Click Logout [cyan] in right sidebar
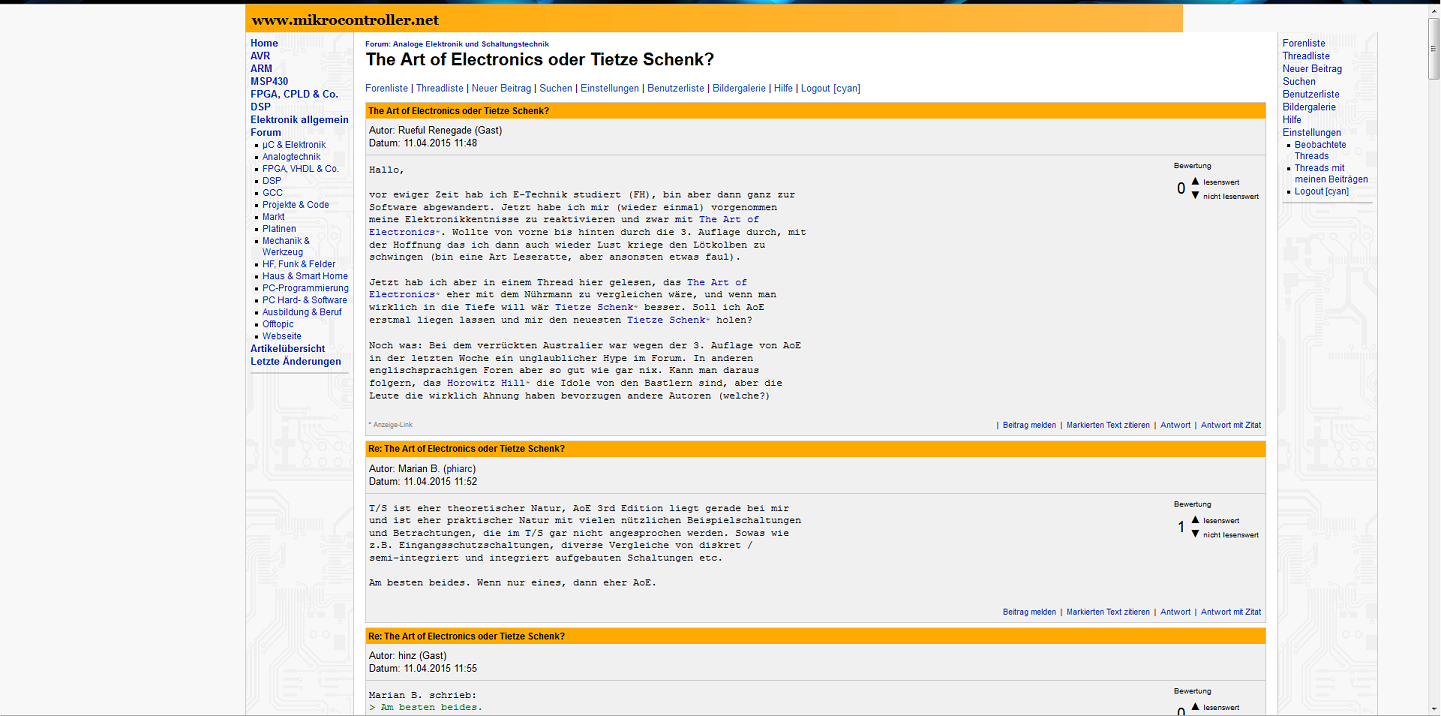The image size is (1441, 716). point(1321,191)
